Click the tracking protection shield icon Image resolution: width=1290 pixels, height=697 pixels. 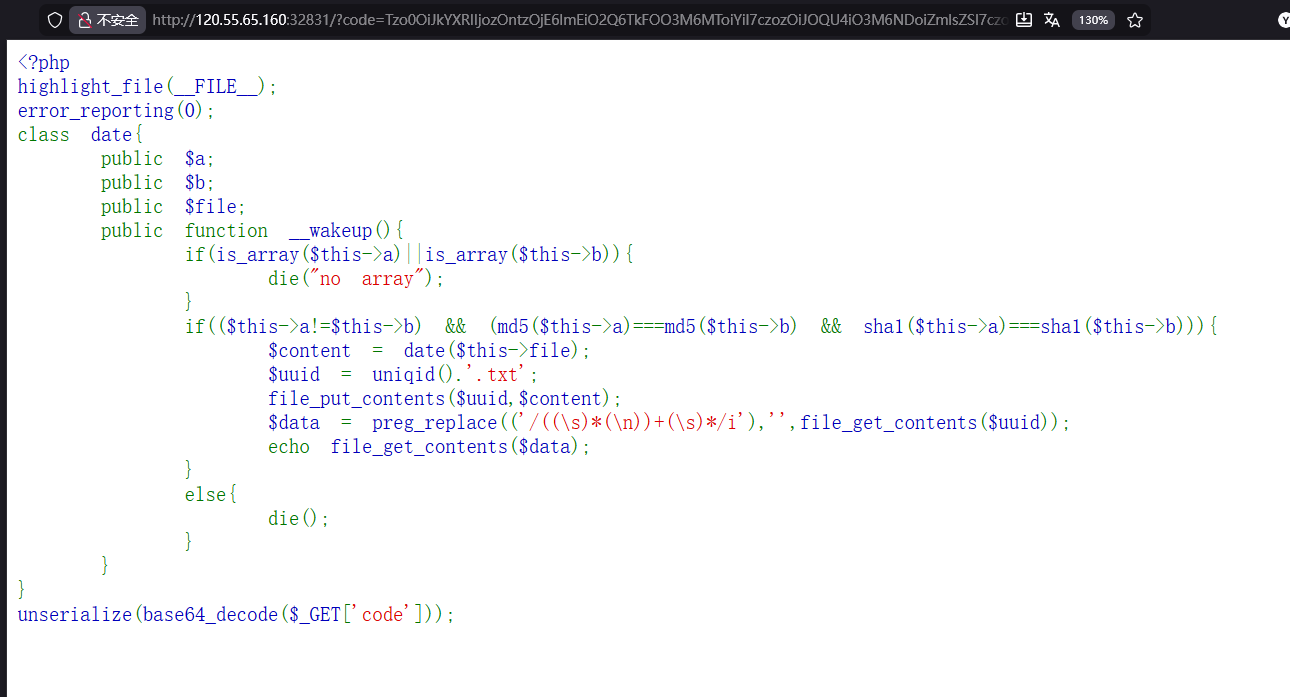[x=55, y=20]
